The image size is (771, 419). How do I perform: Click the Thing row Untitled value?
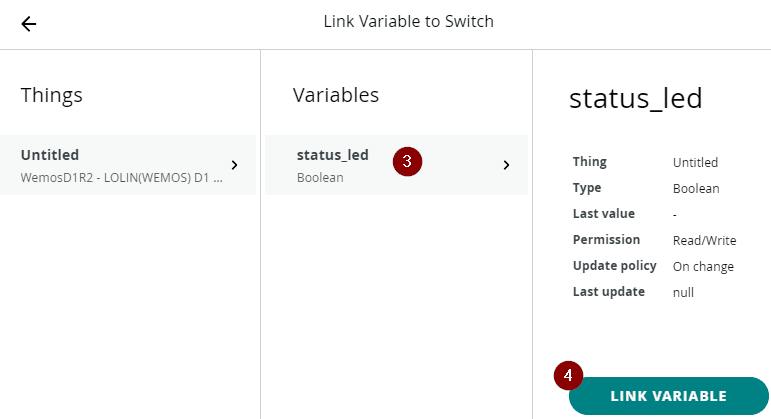[695, 162]
